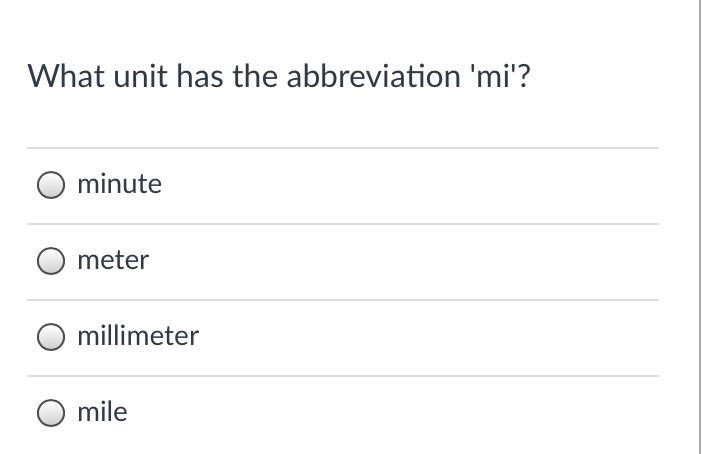Click empty space right of 'meter' option
702x454 pixels.
tap(420, 261)
